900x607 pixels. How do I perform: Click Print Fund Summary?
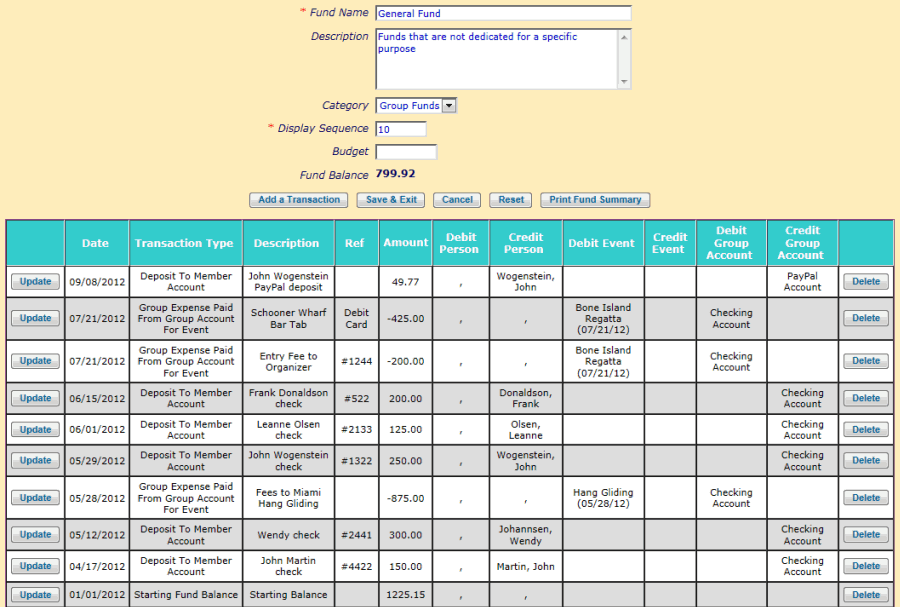click(x=595, y=200)
